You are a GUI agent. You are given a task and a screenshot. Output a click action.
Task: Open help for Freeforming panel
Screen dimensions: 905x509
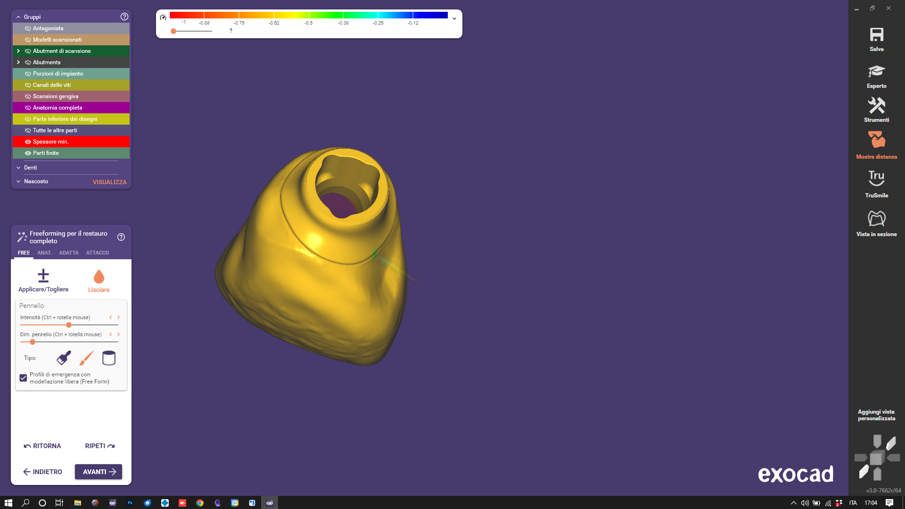click(x=121, y=237)
